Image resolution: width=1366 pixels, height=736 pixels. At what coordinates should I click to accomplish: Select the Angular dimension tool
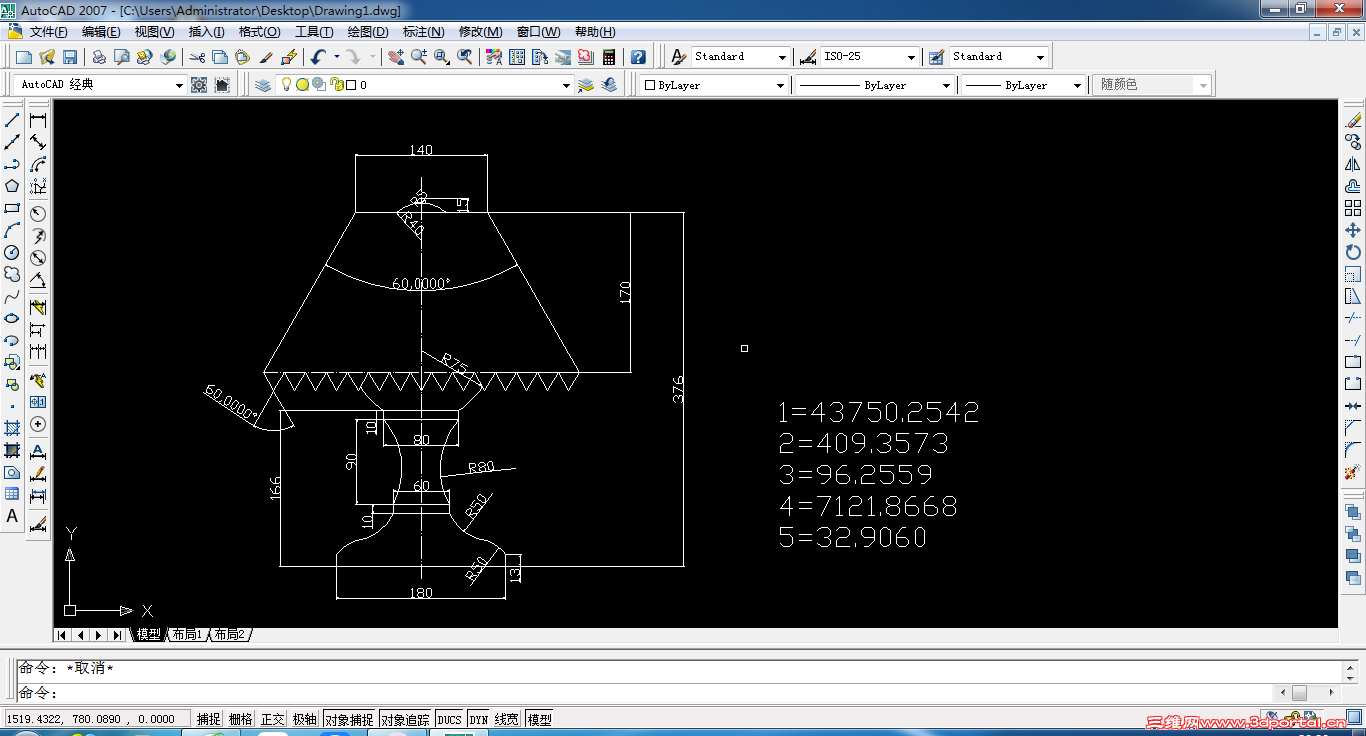click(x=38, y=281)
